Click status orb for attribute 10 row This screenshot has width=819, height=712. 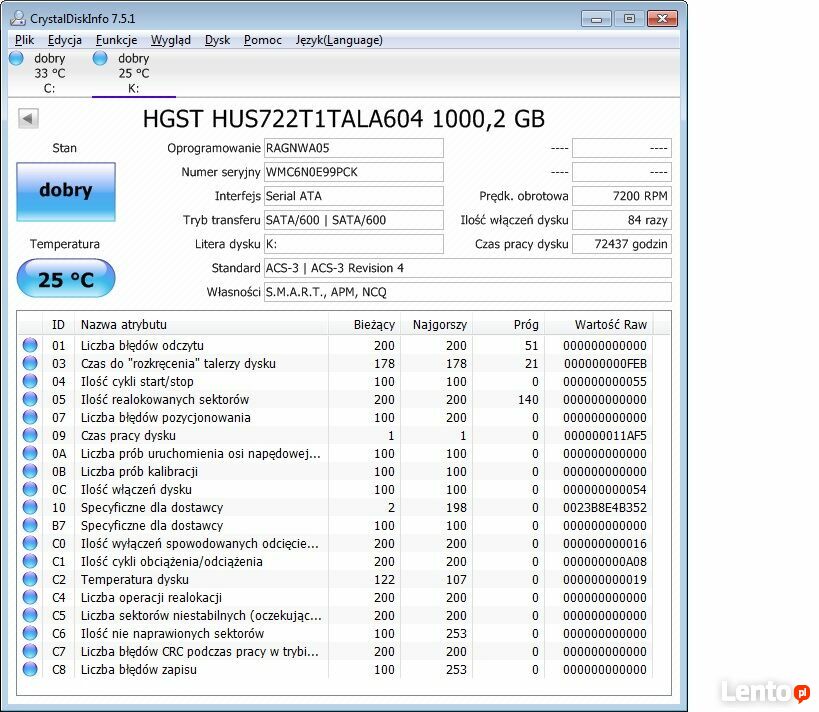pos(30,507)
